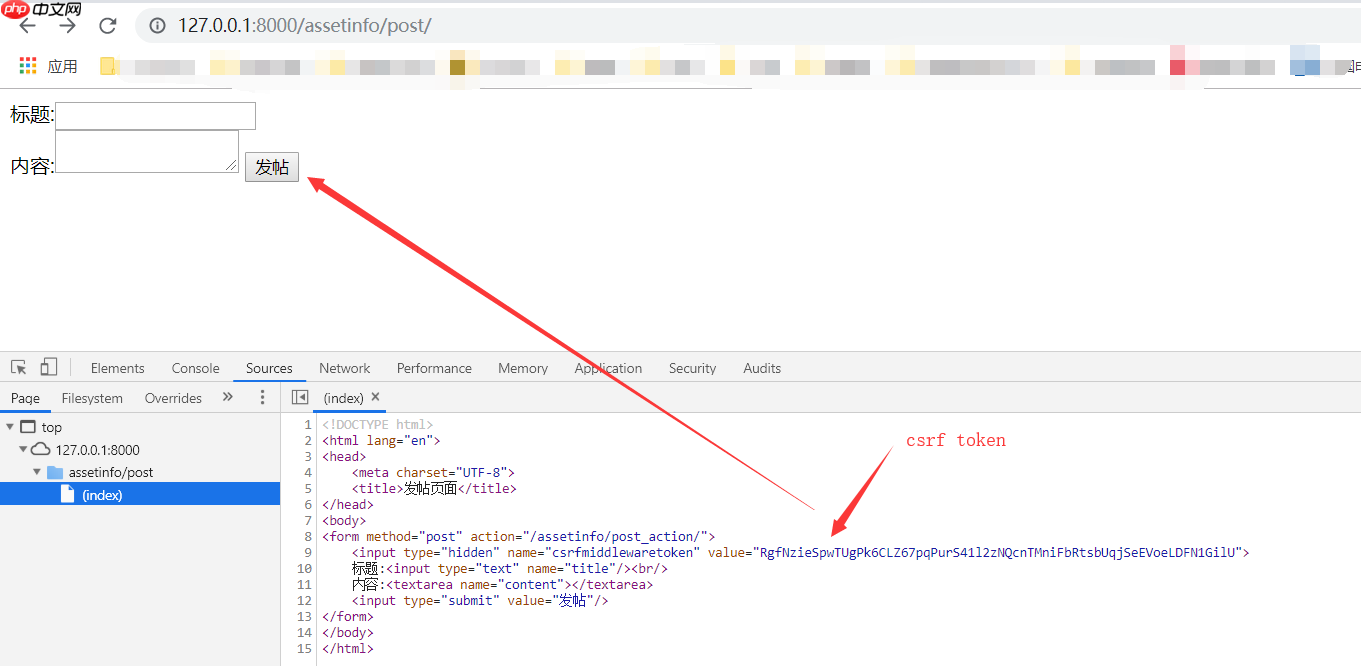Click the inspect element picker icon
This screenshot has height=666, width=1361.
(18, 368)
